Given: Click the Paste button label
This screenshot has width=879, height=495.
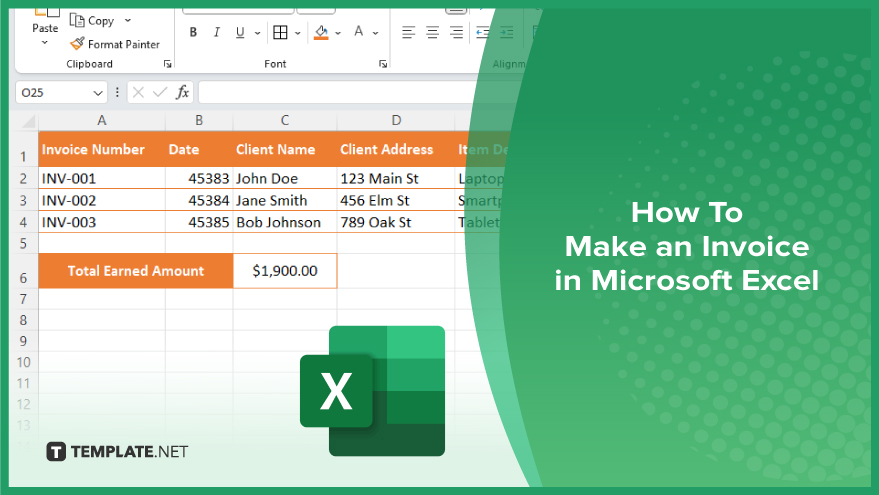Looking at the screenshot, I should (45, 28).
